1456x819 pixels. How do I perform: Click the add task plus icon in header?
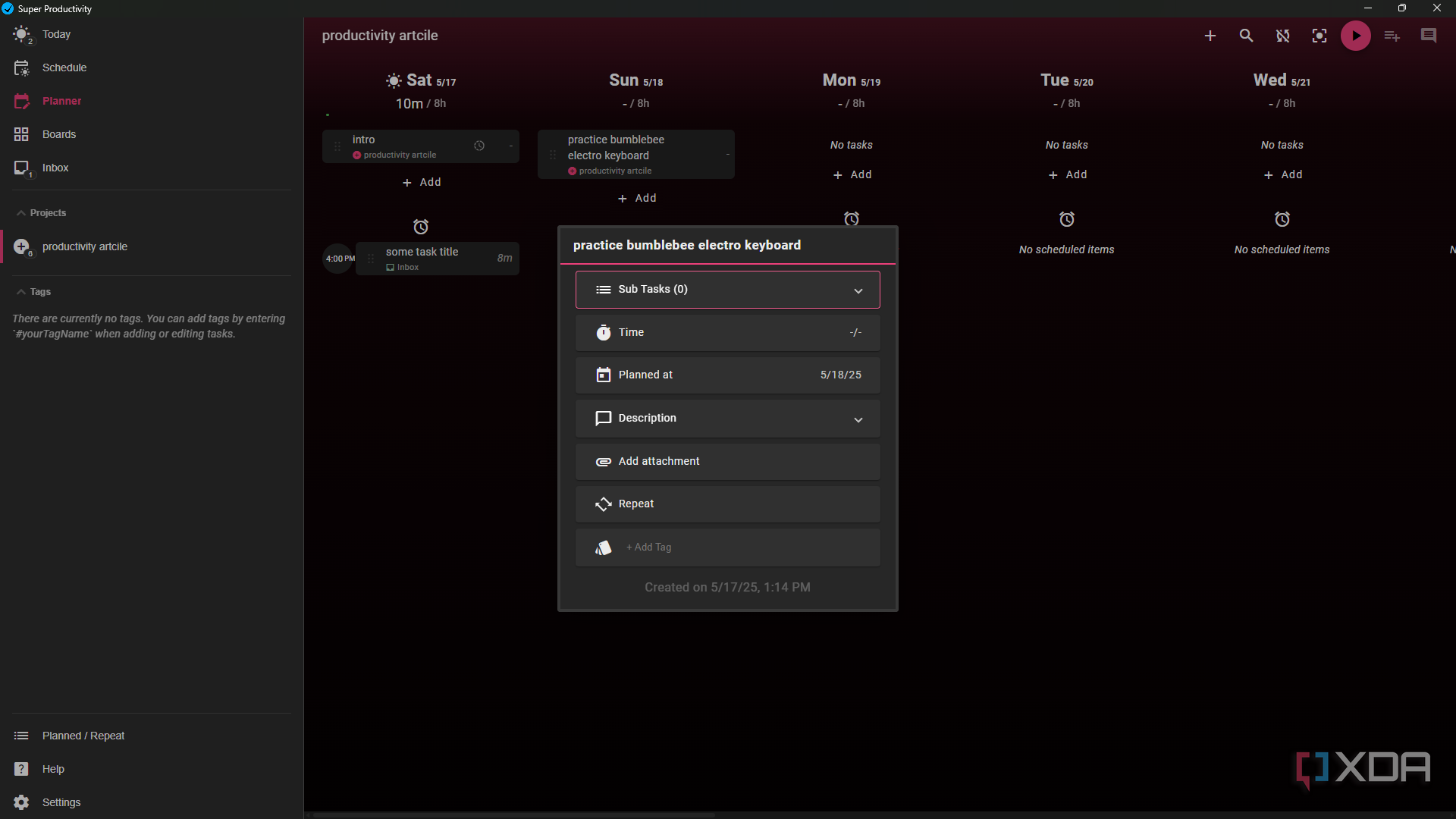pyautogui.click(x=1210, y=36)
